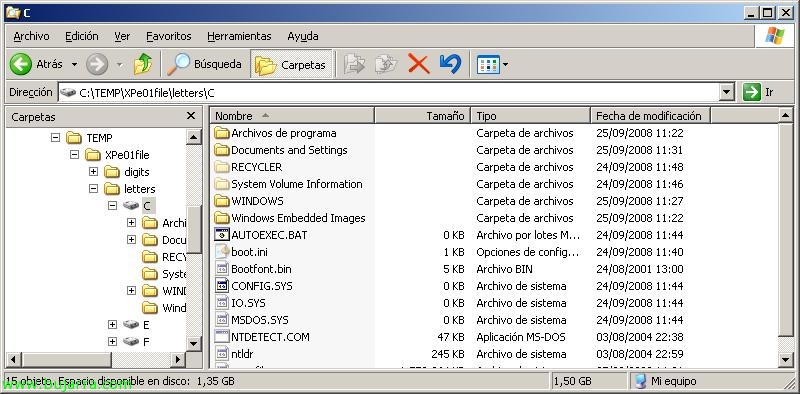Sort by Fecha de modificación column
This screenshot has height=394, width=800.
[651, 116]
